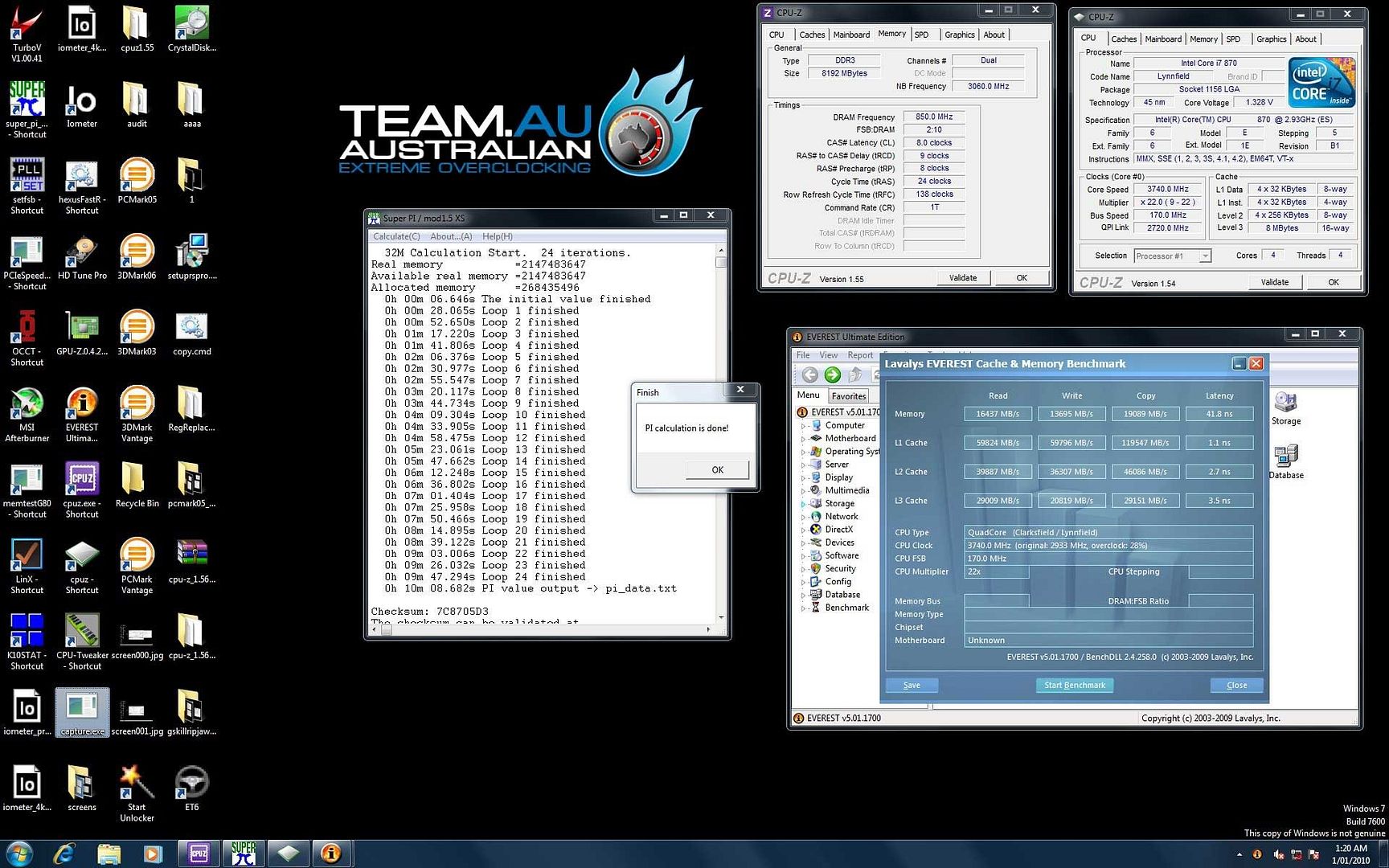Select the CPU-Tweaker shortcut icon

click(x=82, y=641)
